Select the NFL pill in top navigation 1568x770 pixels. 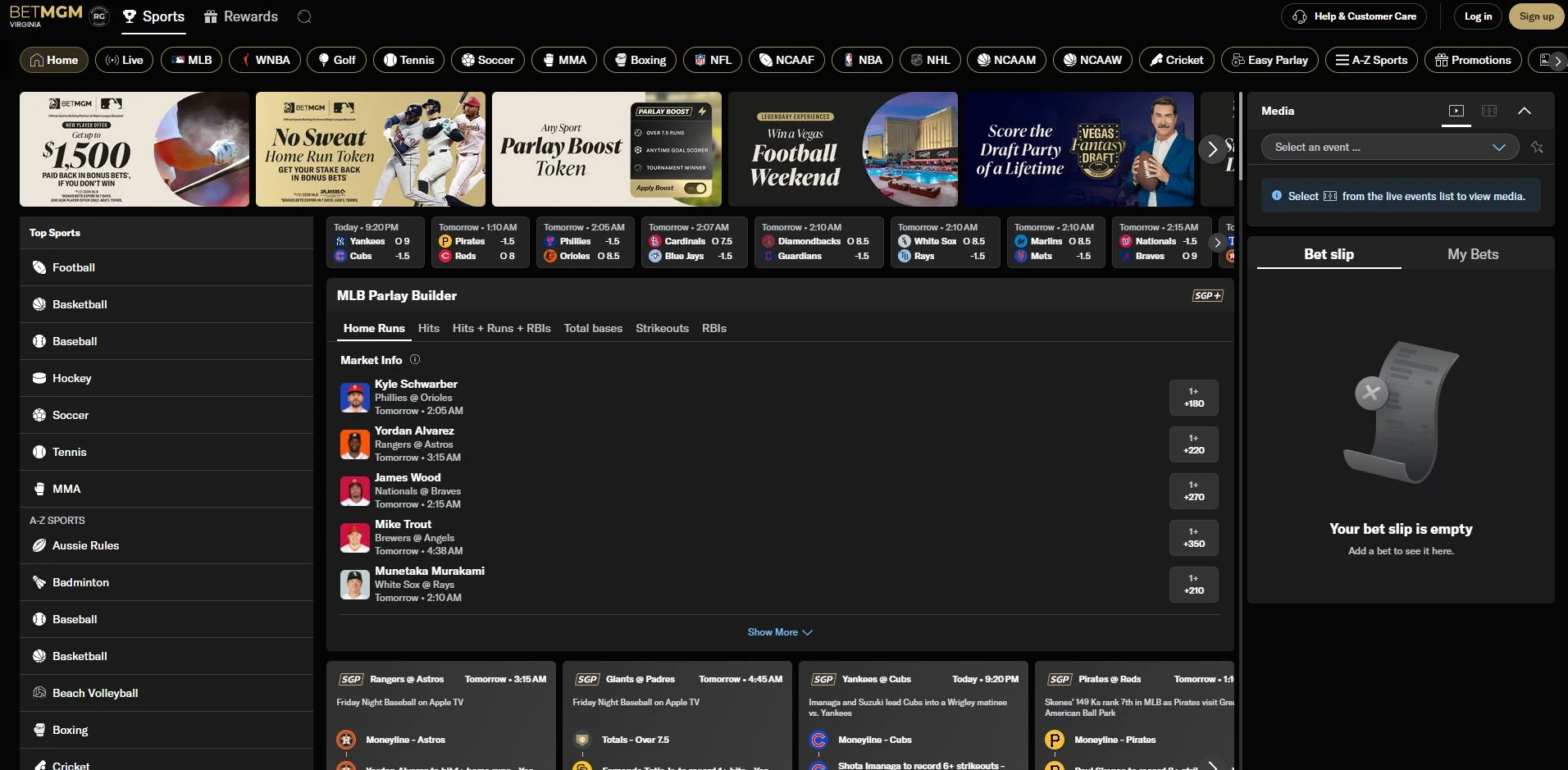click(x=712, y=60)
